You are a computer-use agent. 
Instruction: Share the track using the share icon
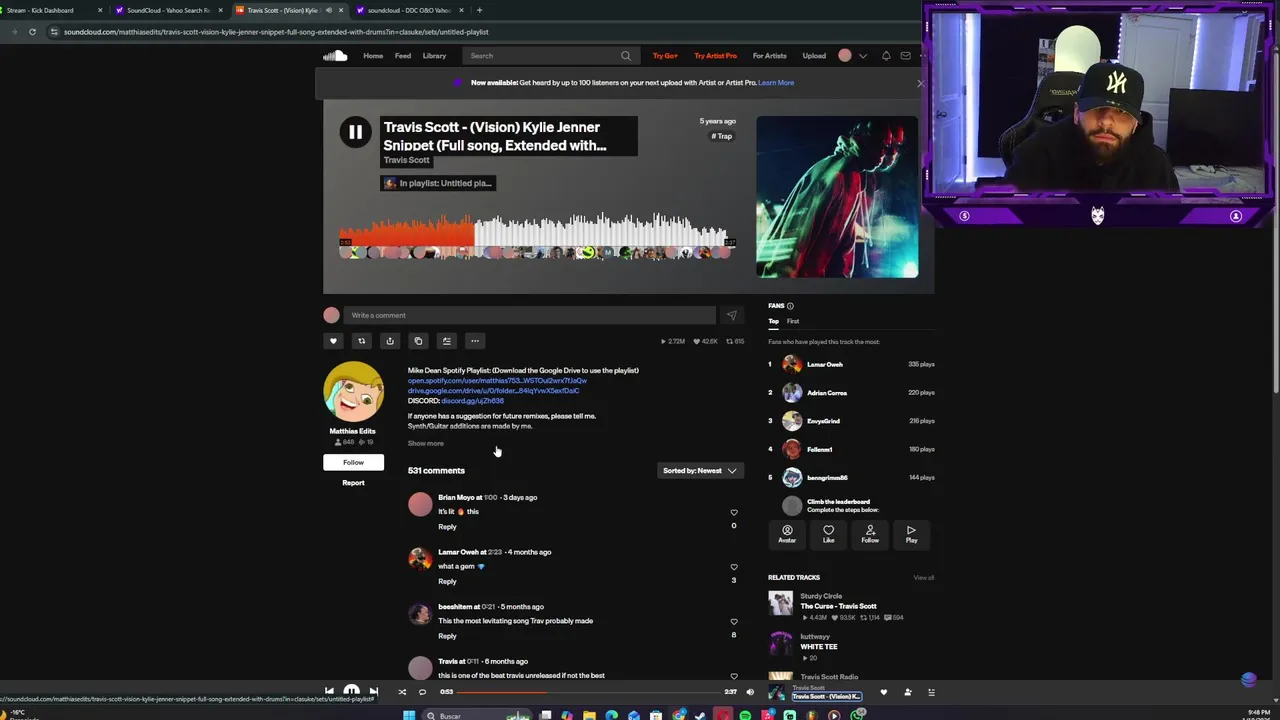pos(390,341)
